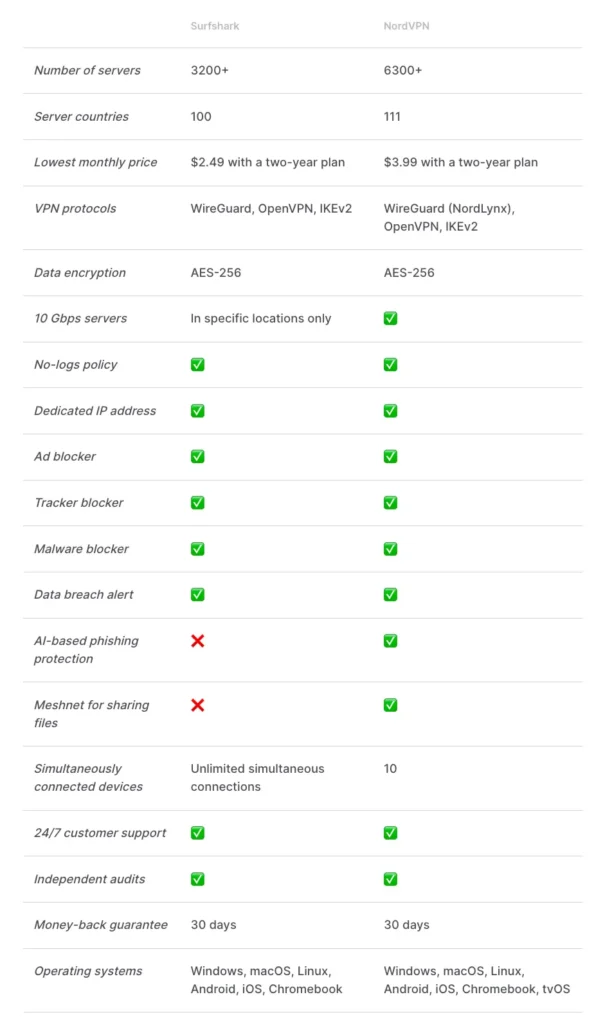Click the red X for Surfshark AI-based phishing protection
The width and height of the screenshot is (603, 1024).
pyautogui.click(x=198, y=640)
